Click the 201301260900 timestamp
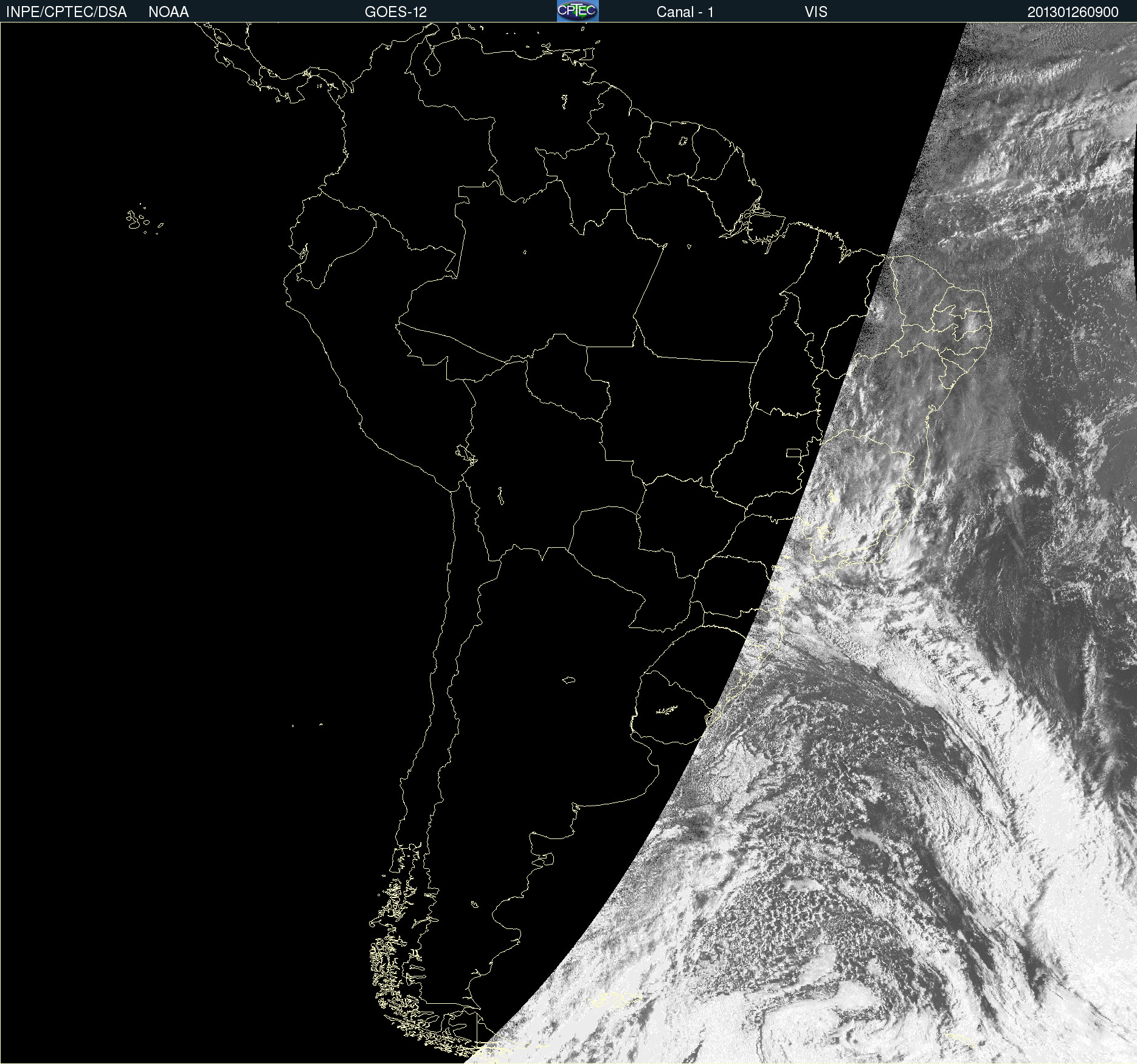 (1073, 12)
